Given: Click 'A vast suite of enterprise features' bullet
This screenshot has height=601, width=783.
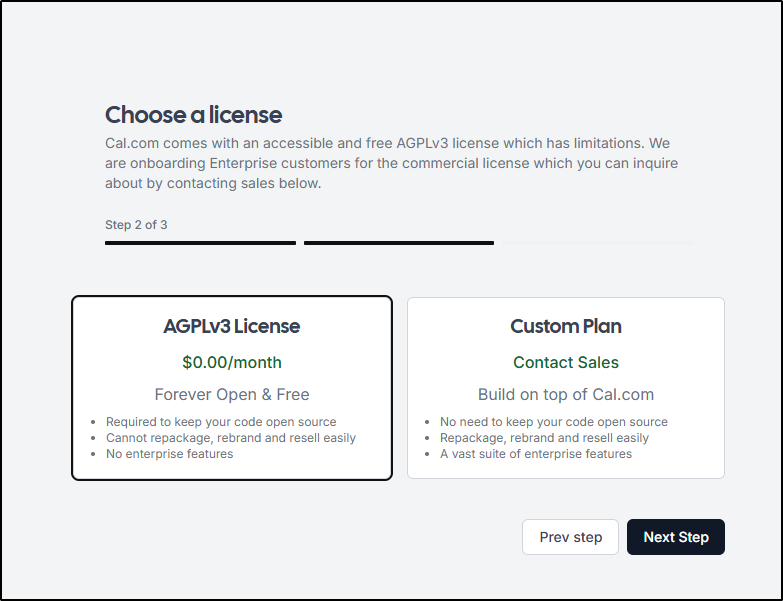Looking at the screenshot, I should pos(536,454).
